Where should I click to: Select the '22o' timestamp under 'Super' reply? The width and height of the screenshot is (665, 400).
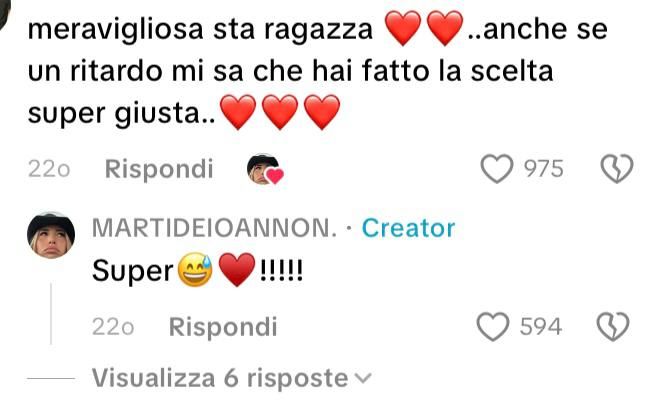tap(113, 327)
